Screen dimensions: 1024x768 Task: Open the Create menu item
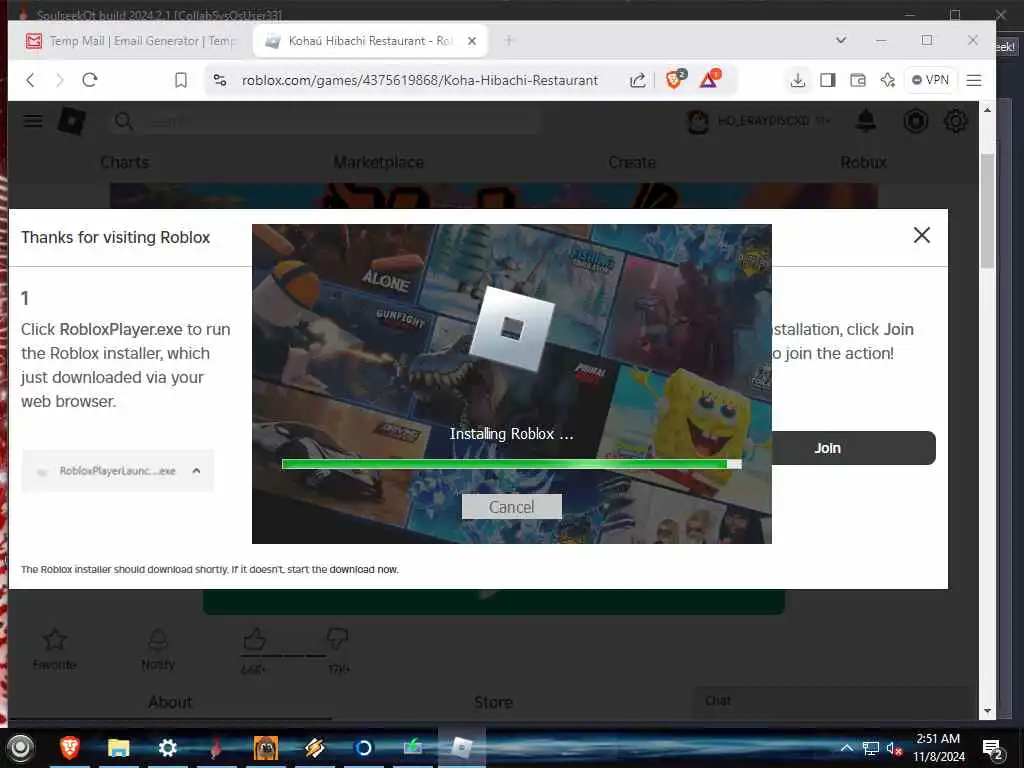632,163
